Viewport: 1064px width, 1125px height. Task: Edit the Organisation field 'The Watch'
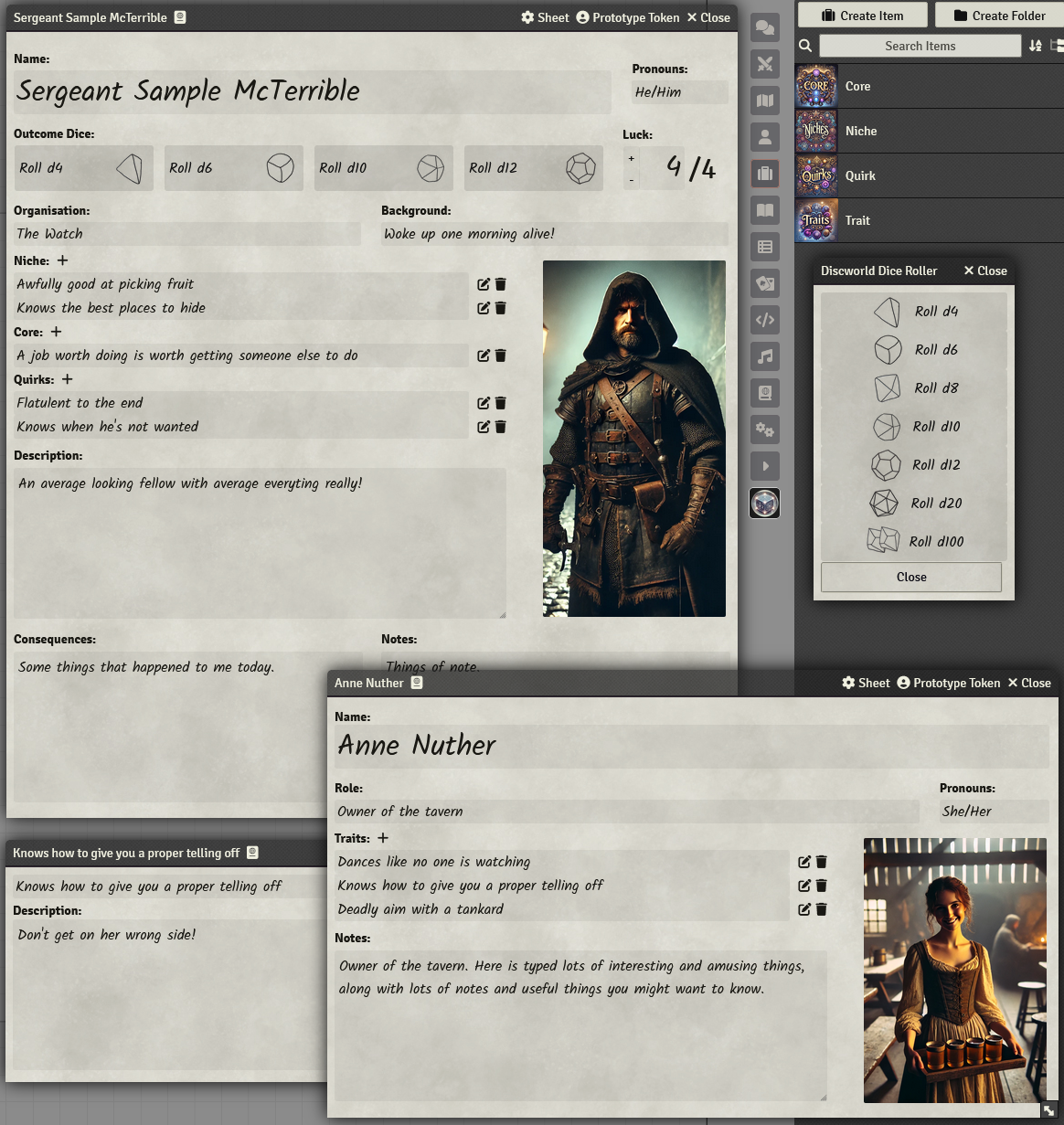tap(187, 234)
